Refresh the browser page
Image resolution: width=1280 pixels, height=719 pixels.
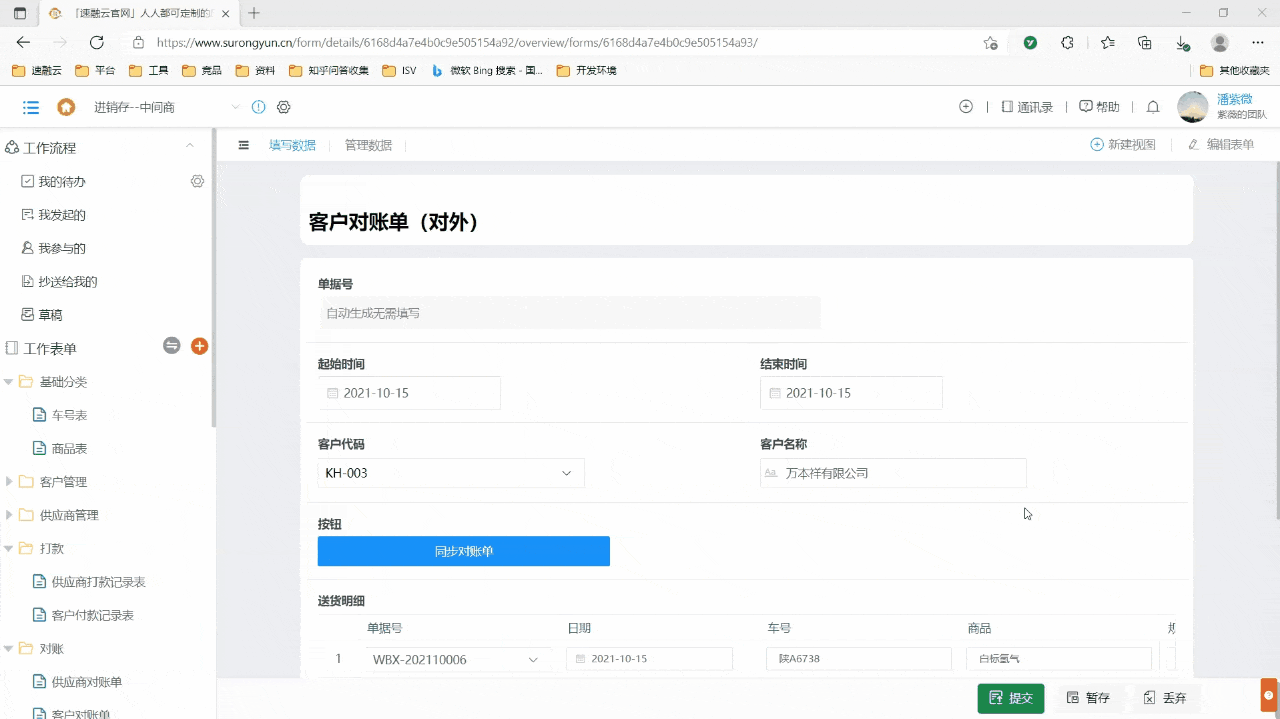[x=97, y=42]
